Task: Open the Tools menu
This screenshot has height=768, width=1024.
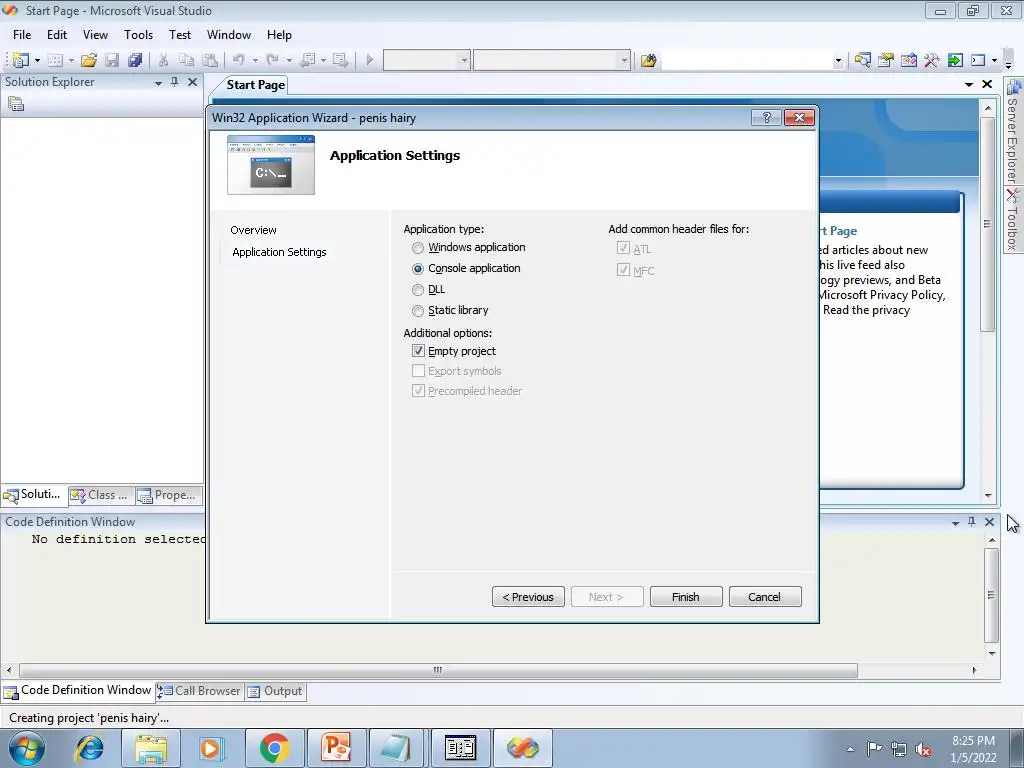Action: pos(138,35)
